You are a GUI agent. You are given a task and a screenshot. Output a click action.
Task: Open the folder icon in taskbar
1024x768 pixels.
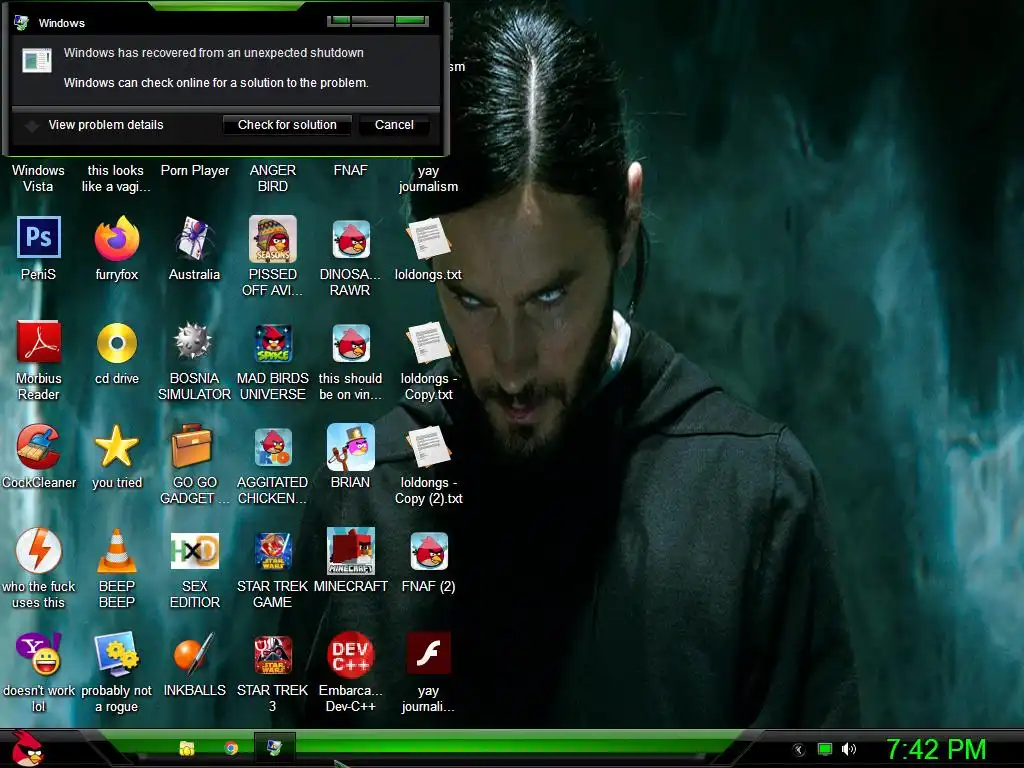coord(187,748)
